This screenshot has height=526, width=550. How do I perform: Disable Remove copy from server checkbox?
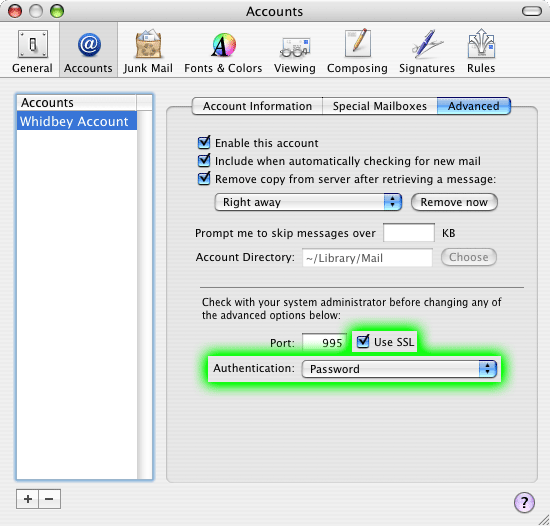204,178
